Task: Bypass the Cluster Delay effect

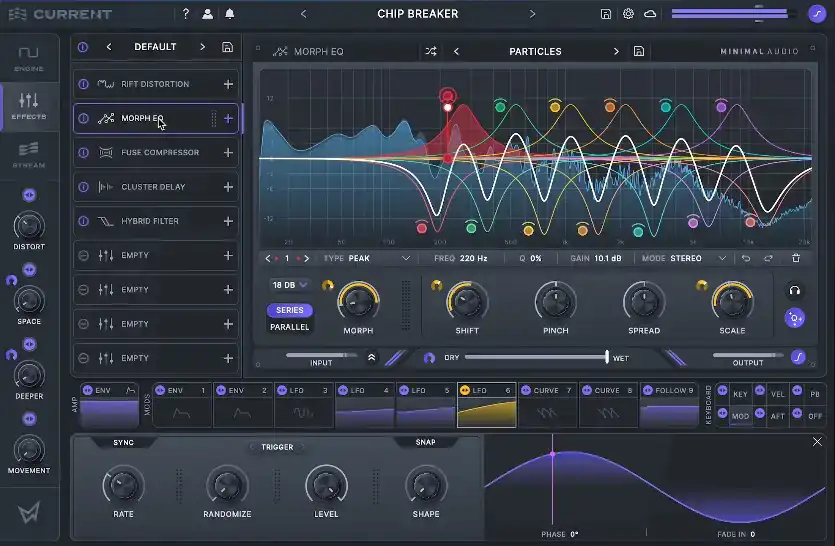Action: (x=84, y=187)
